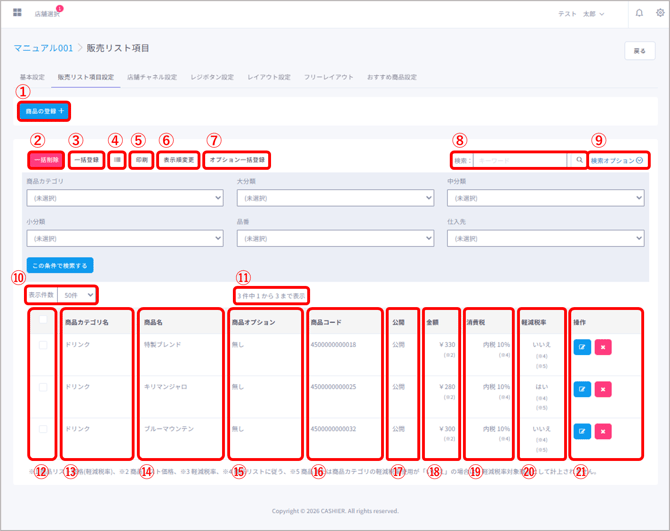
Task: Expand the 検索オプション panel
Action: pyautogui.click(x=616, y=160)
